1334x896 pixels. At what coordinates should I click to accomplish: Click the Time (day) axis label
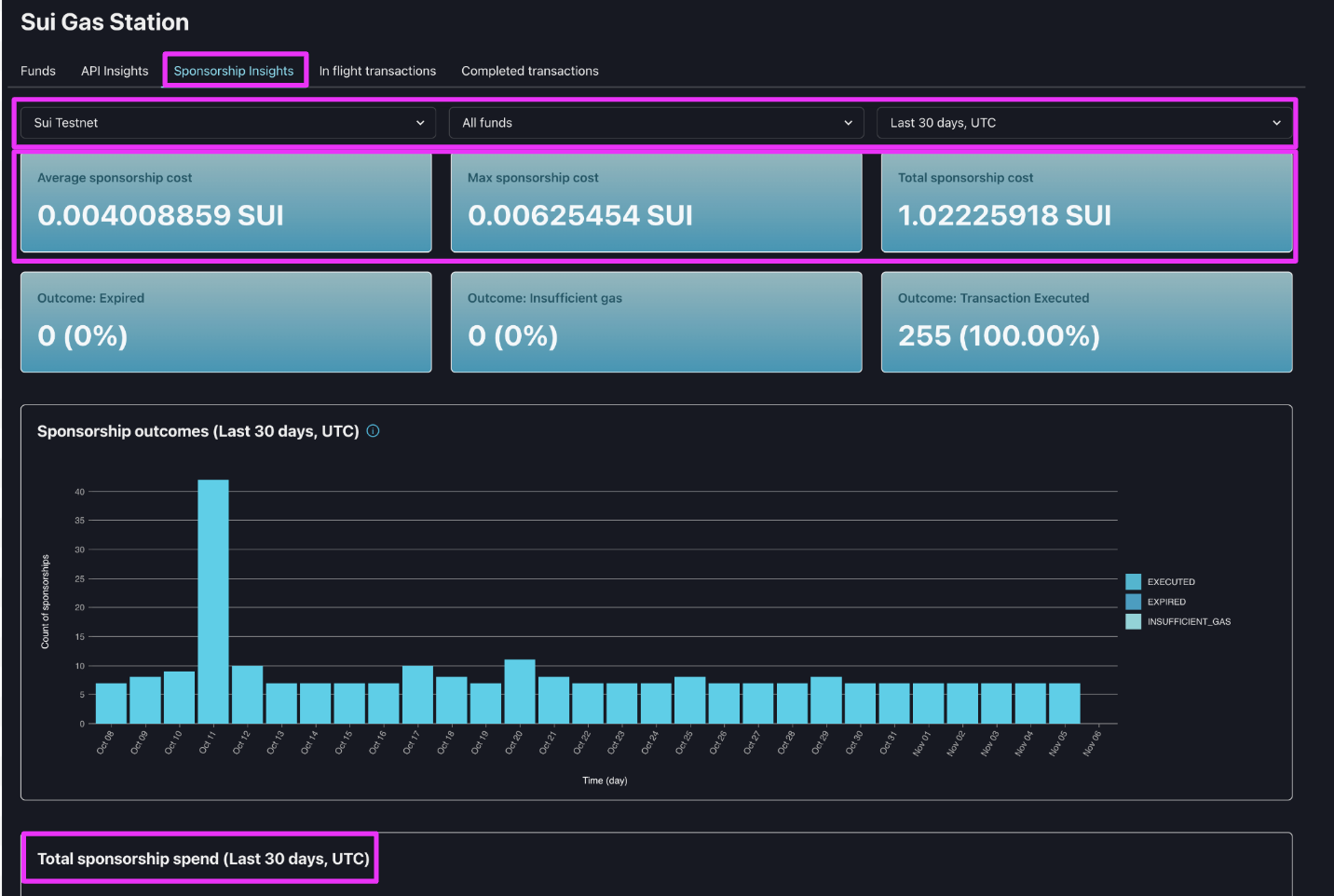(x=605, y=781)
